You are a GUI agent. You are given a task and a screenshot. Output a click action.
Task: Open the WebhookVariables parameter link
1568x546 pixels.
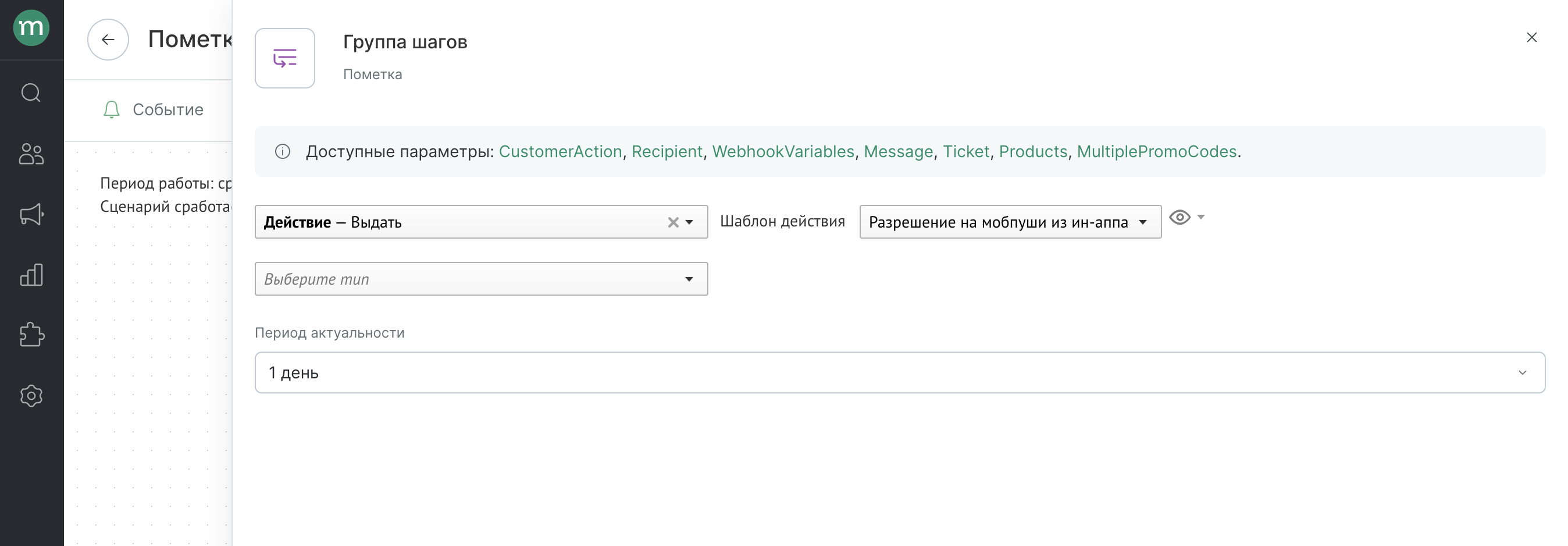coord(783,151)
